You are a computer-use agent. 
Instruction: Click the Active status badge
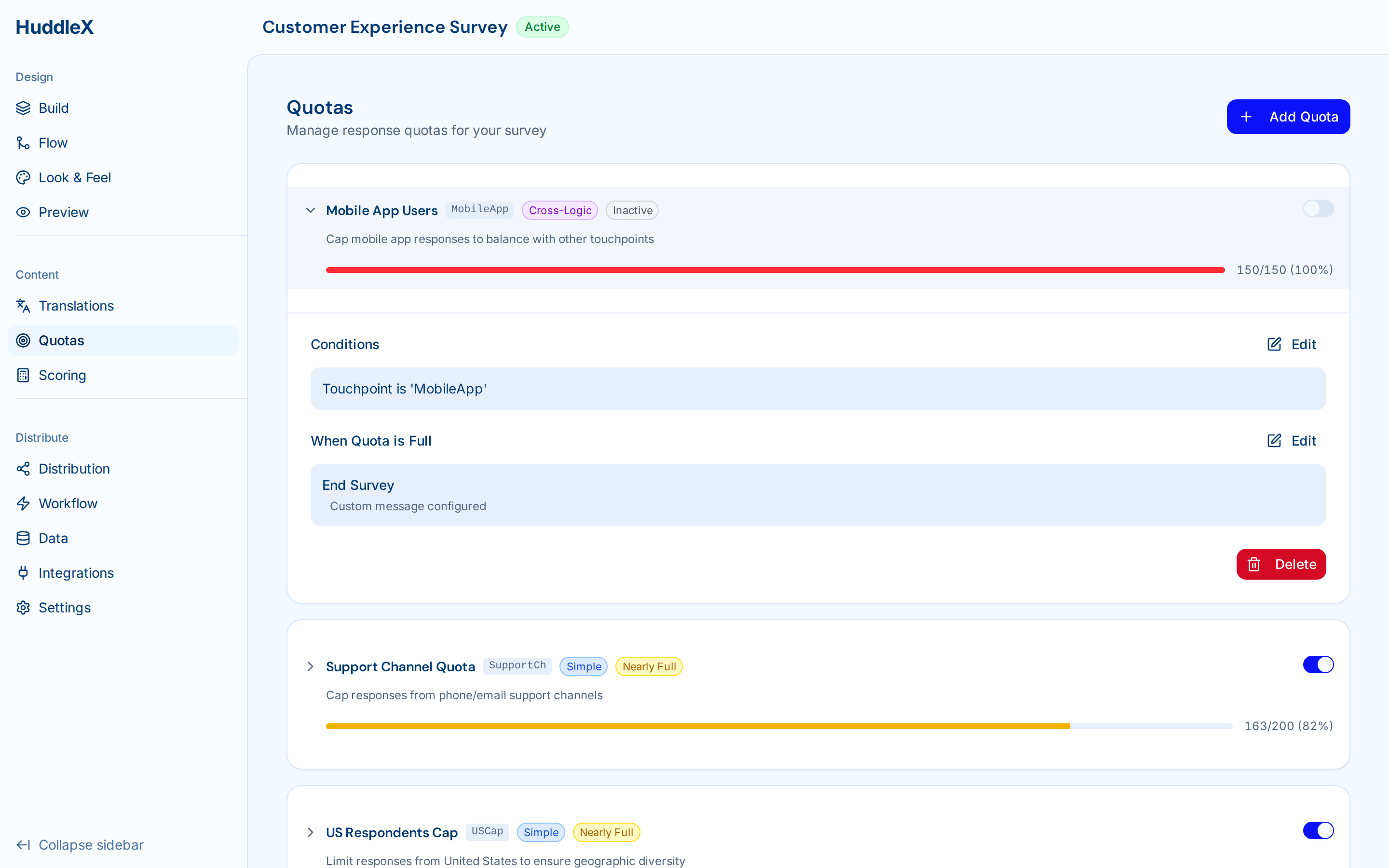click(542, 27)
